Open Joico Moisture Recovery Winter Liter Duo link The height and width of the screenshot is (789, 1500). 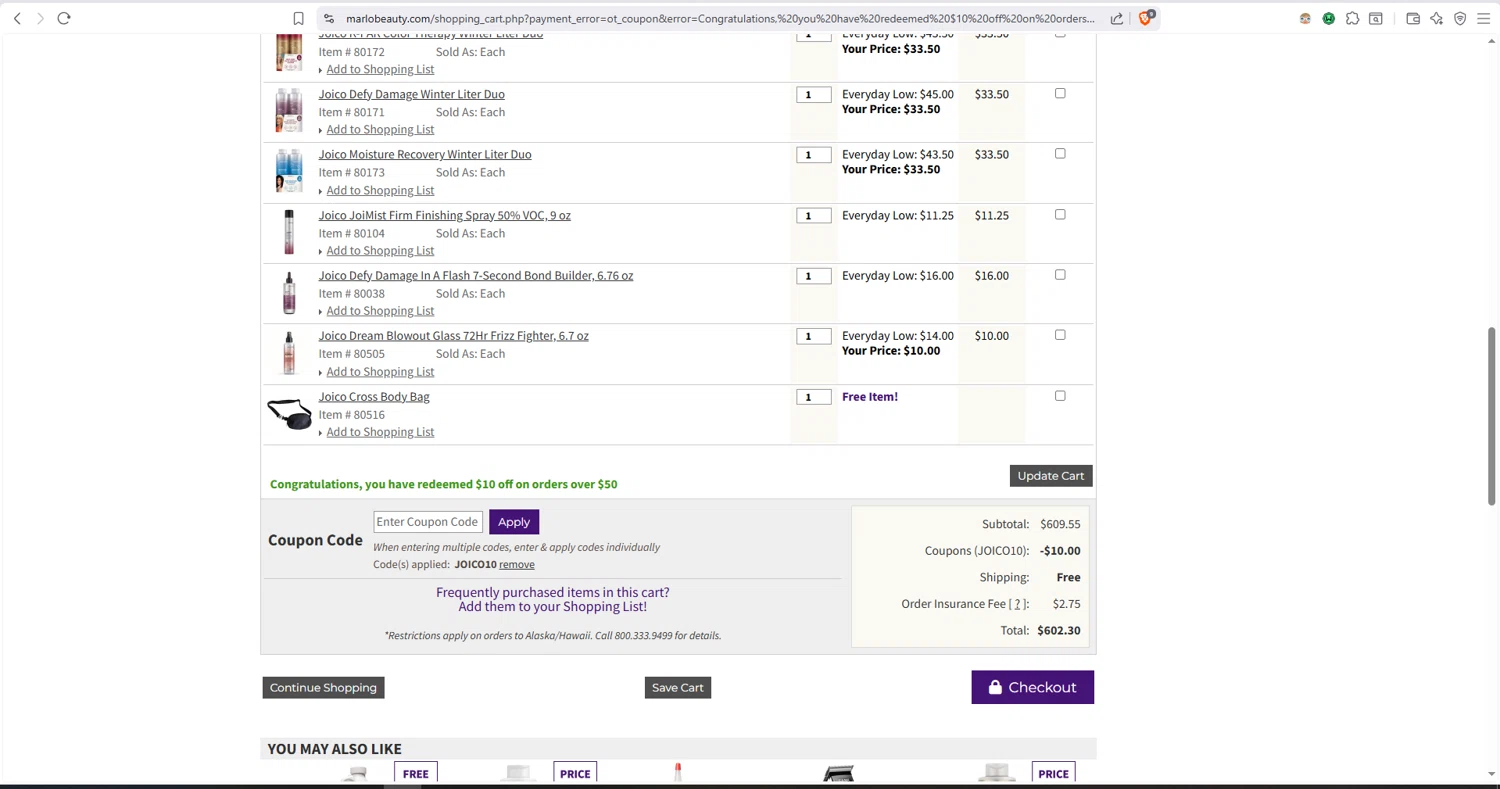(x=425, y=154)
